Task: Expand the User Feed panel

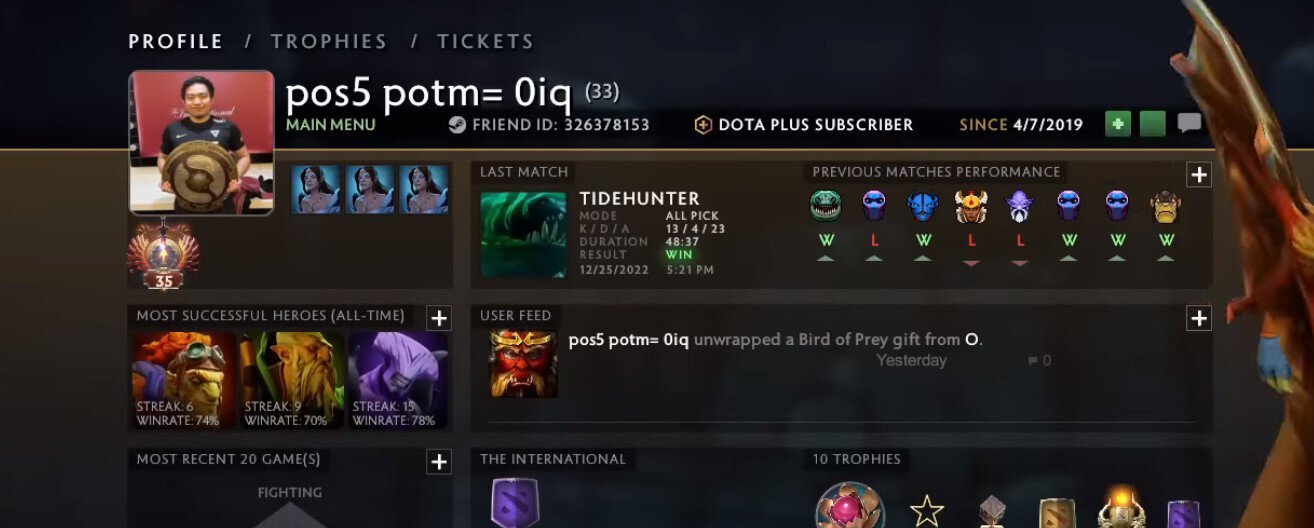Action: (x=1199, y=318)
